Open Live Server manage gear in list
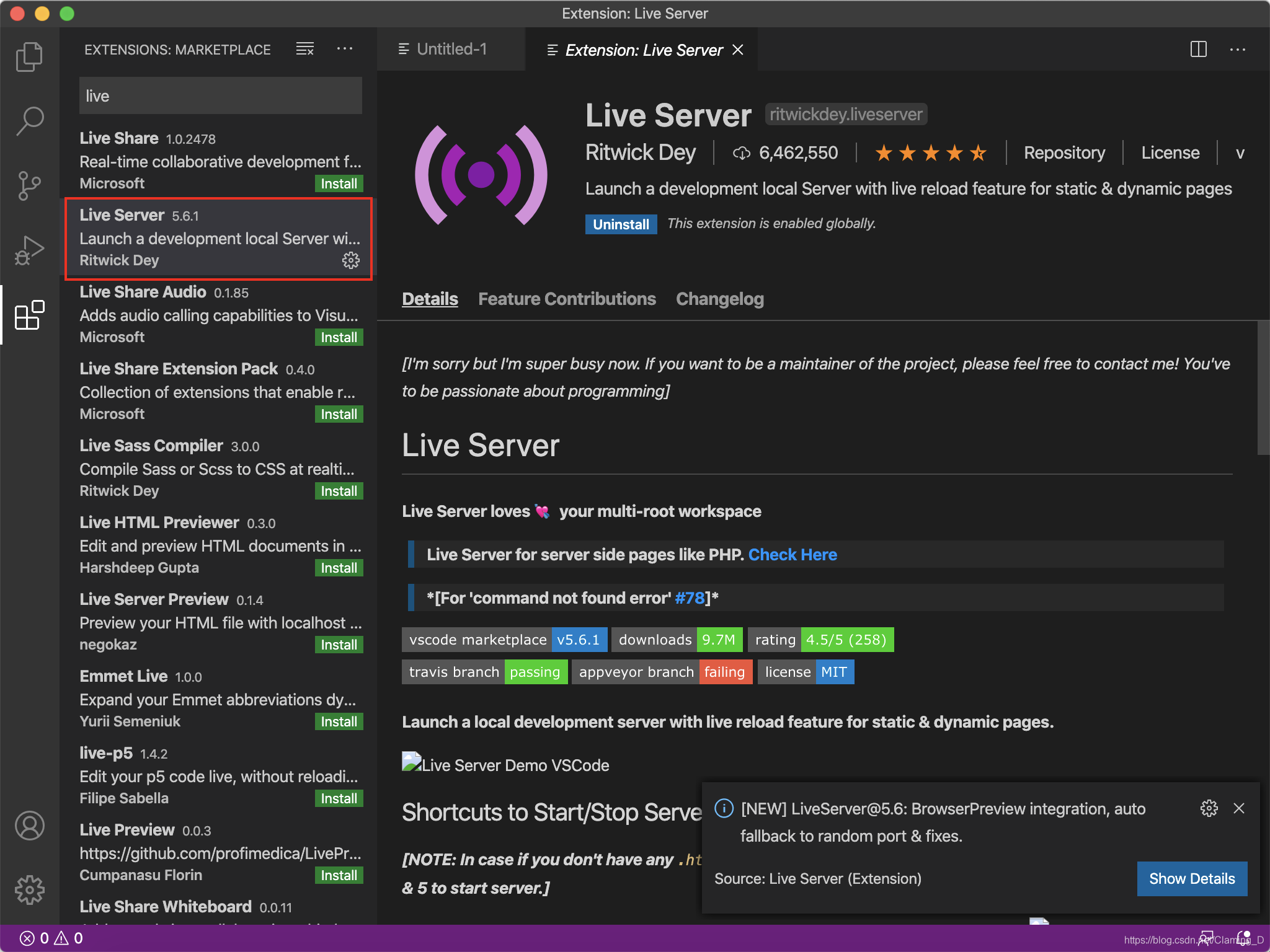The image size is (1270, 952). [350, 260]
